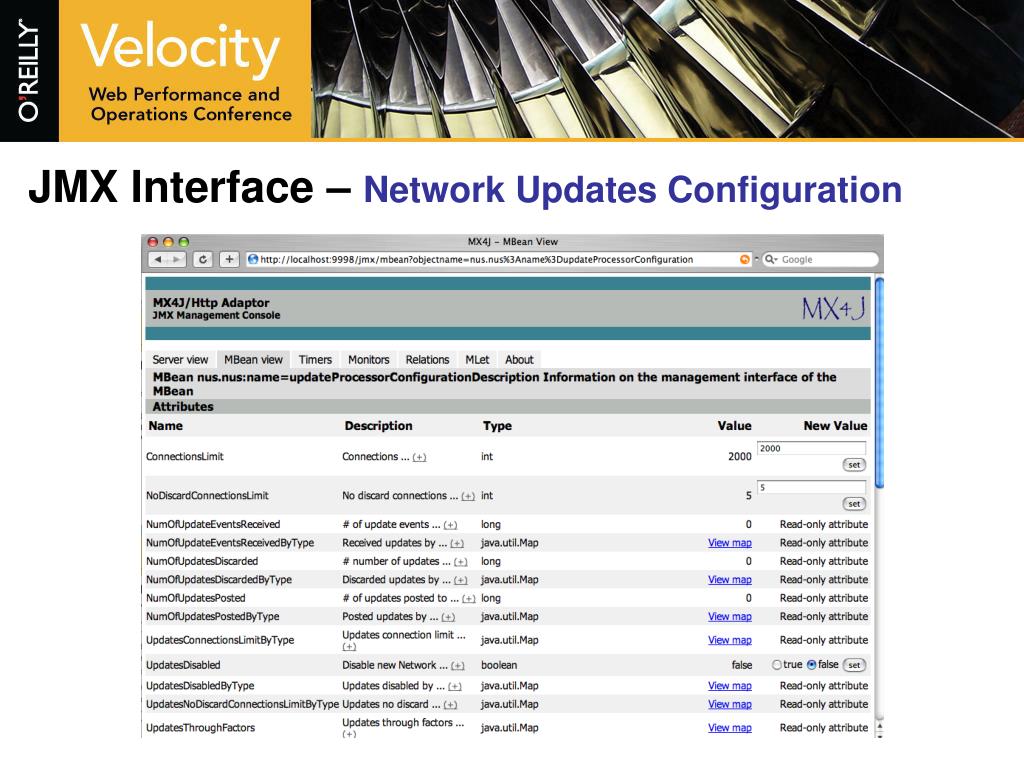
Task: Click the globe site icon in address bar
Action: point(253,260)
